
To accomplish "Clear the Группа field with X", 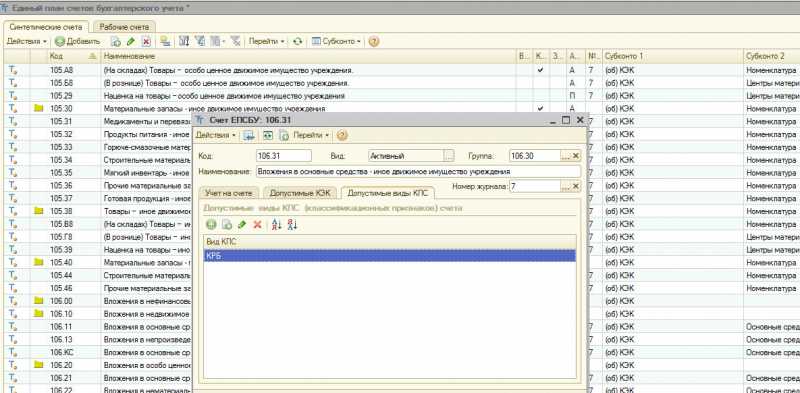I will 576,156.
